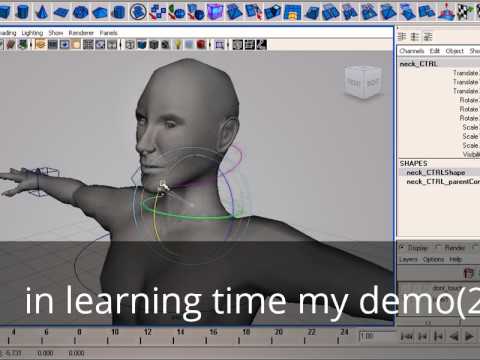Image resolution: width=480 pixels, height=360 pixels.
Task: Select the neck_CTRL_parentCon entry
Action: pos(443,182)
